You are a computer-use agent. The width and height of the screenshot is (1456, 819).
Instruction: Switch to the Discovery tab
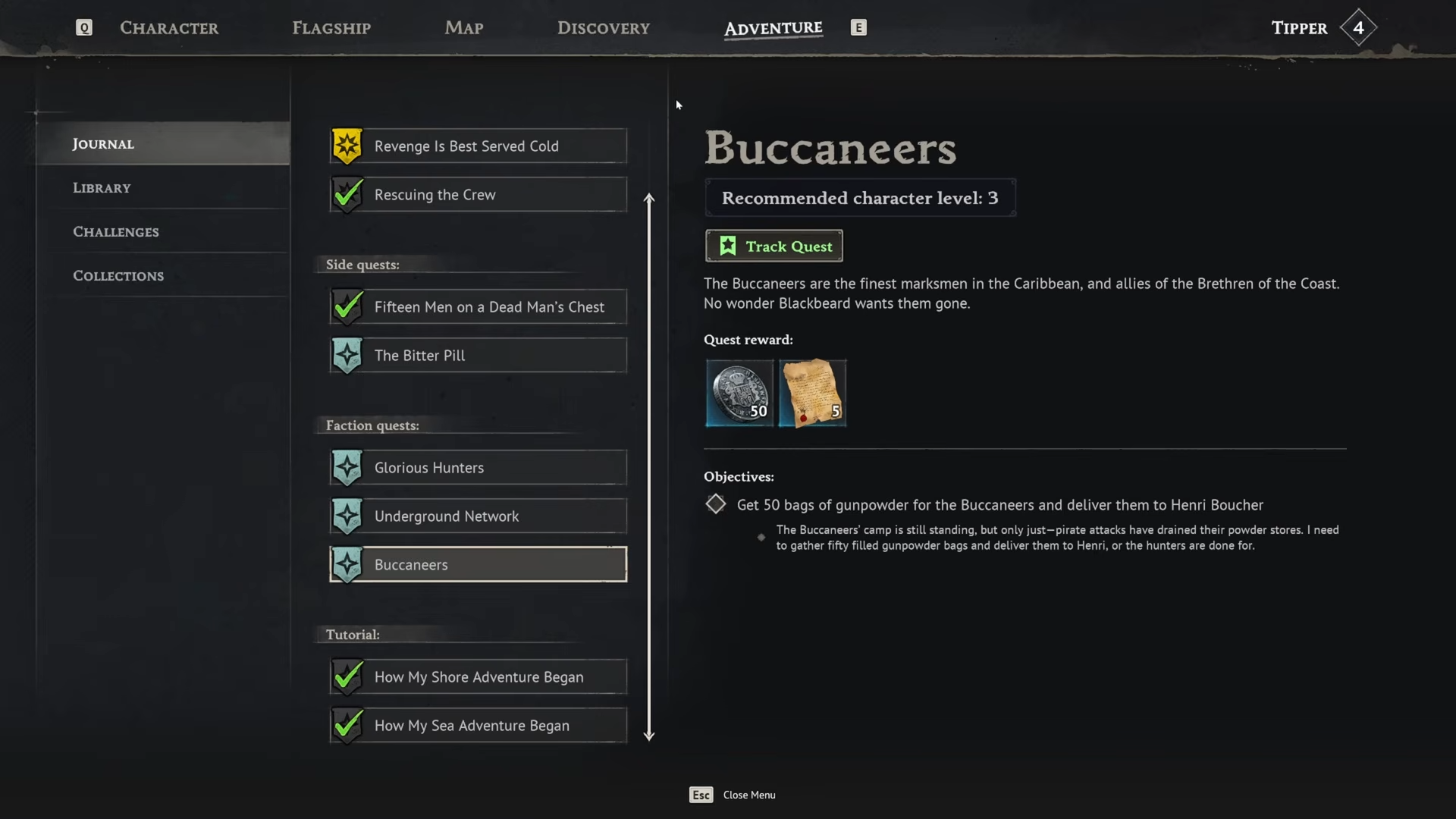pyautogui.click(x=604, y=28)
